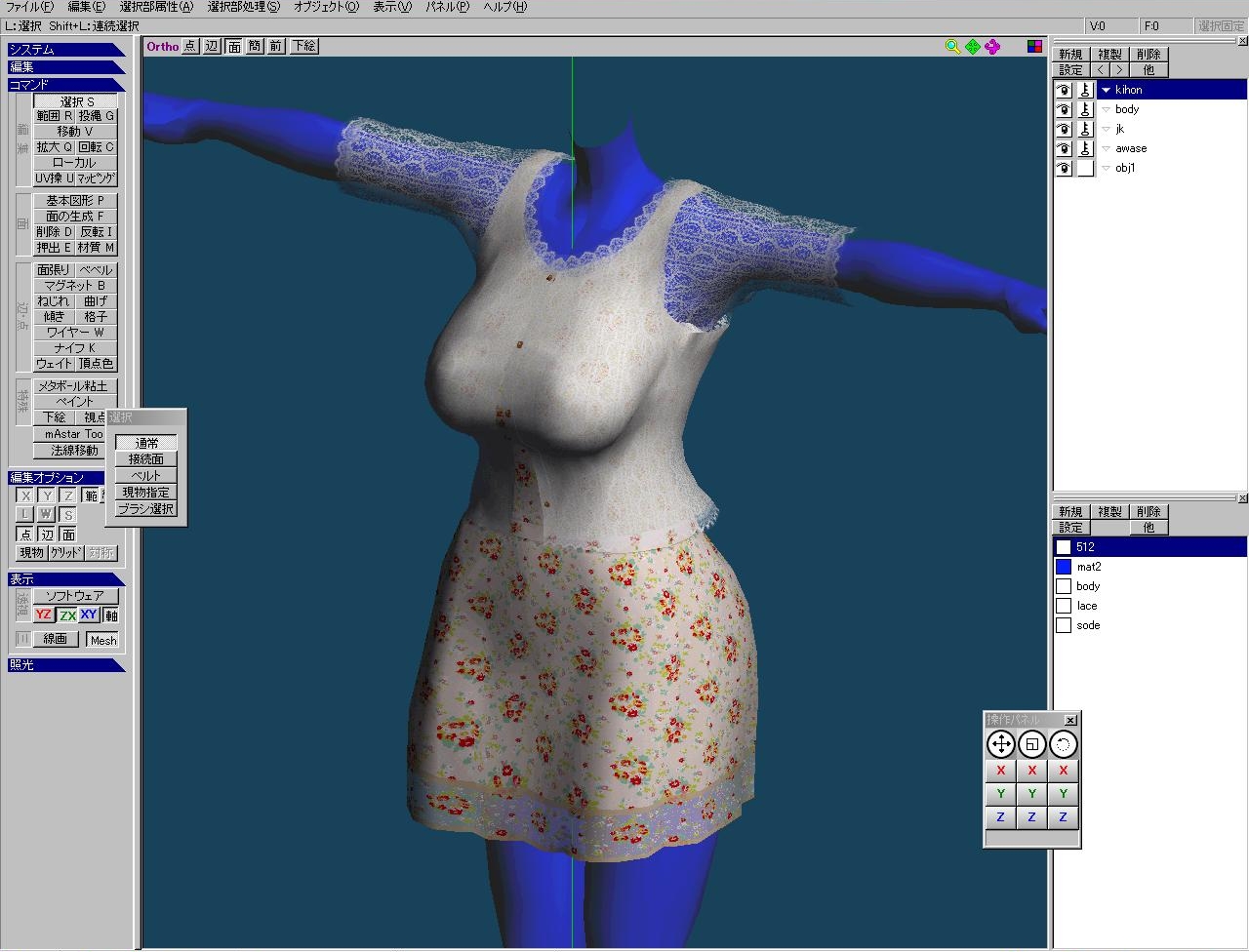The width and height of the screenshot is (1249, 952).
Task: Hide the body object with eye icon
Action: (x=1064, y=109)
